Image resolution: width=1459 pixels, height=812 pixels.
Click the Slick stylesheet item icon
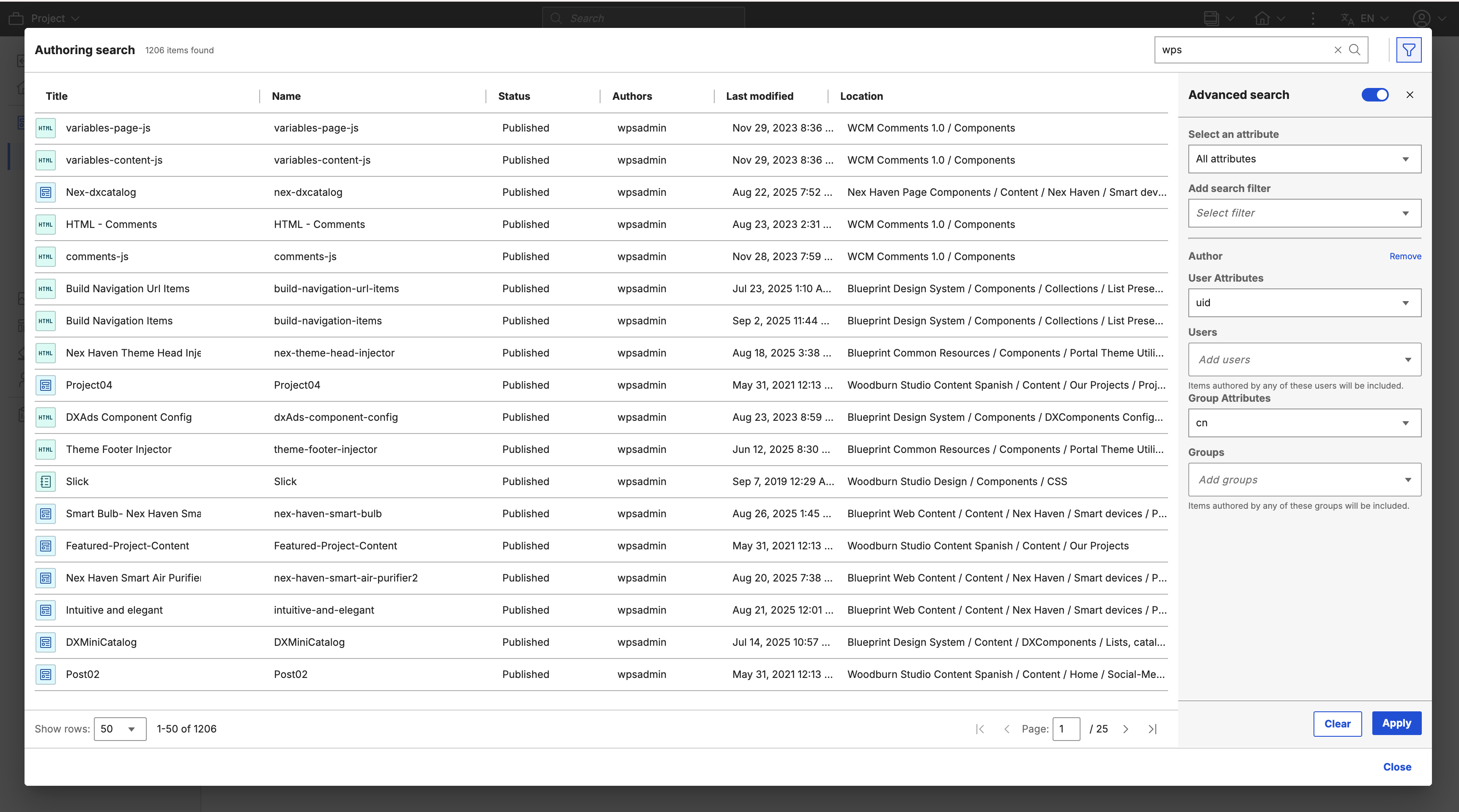pos(46,481)
